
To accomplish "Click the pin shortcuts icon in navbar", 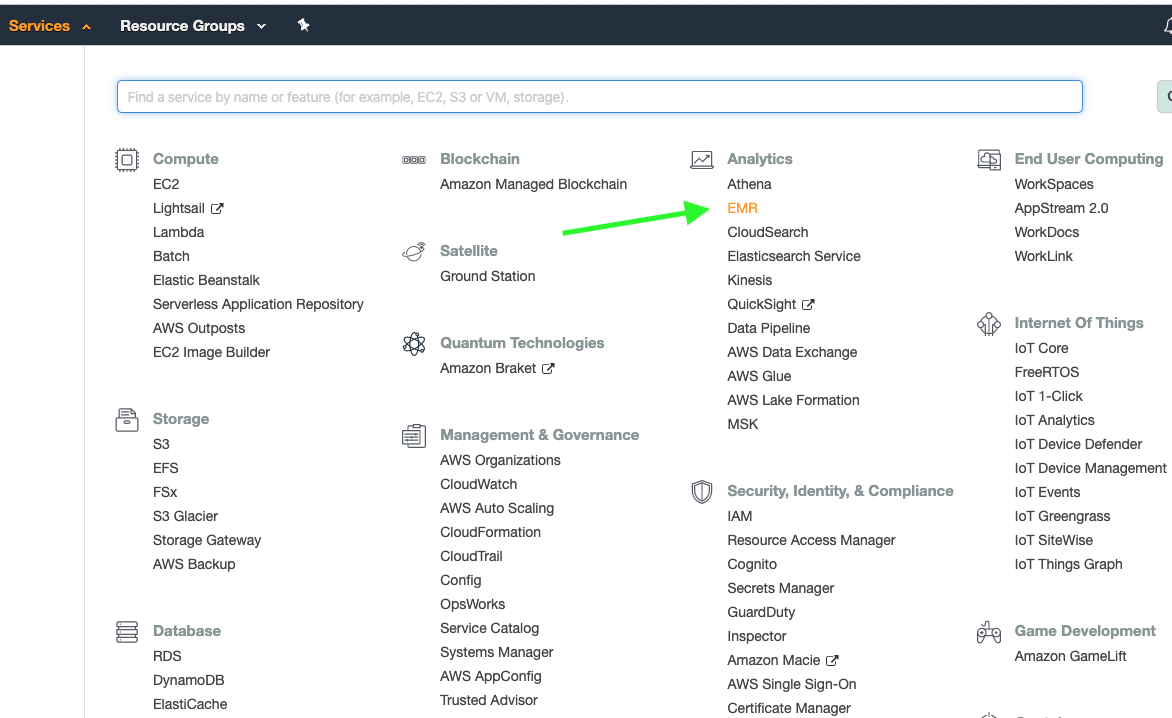I will pyautogui.click(x=303, y=25).
